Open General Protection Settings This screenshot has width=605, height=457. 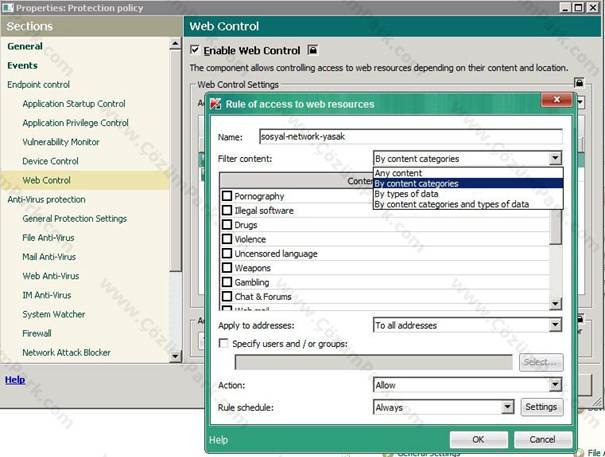click(x=75, y=218)
